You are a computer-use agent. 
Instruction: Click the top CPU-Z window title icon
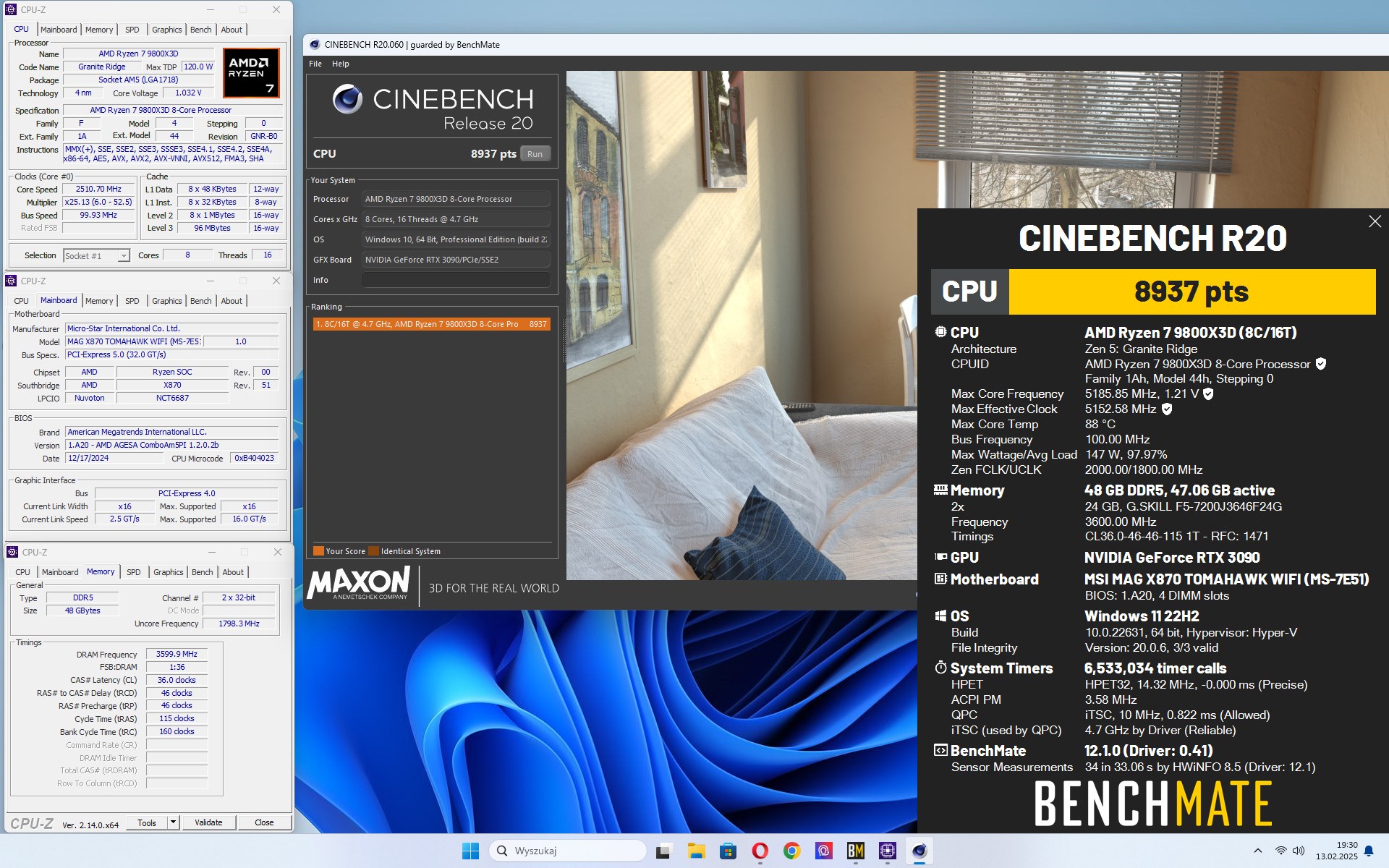click(x=11, y=9)
